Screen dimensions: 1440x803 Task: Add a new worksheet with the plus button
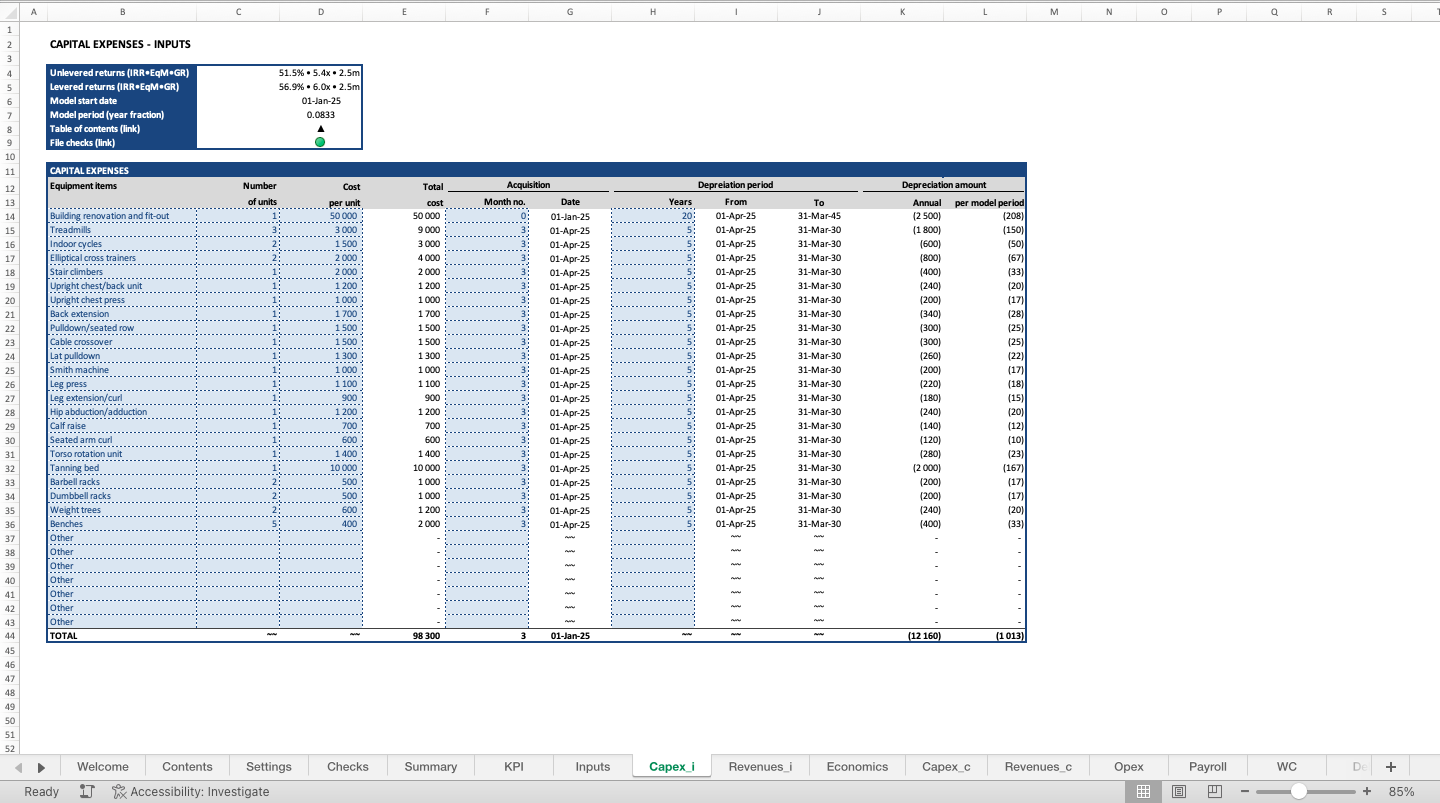point(1390,766)
